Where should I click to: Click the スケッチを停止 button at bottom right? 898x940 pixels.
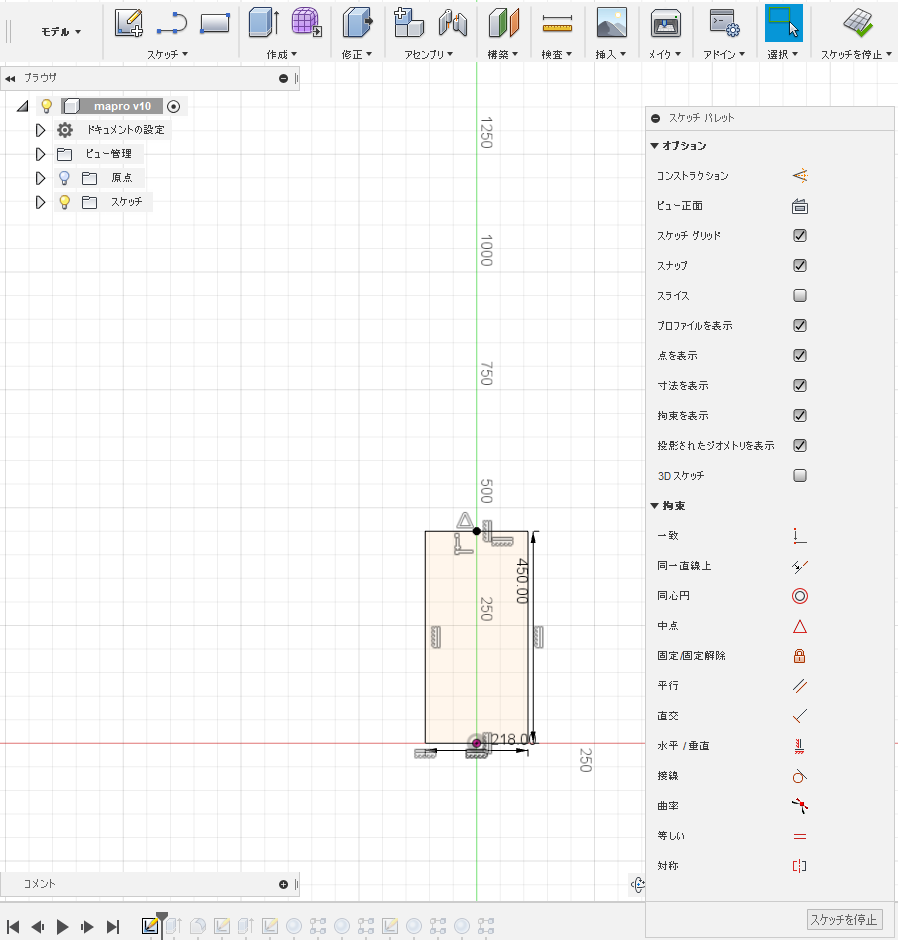tap(842, 919)
